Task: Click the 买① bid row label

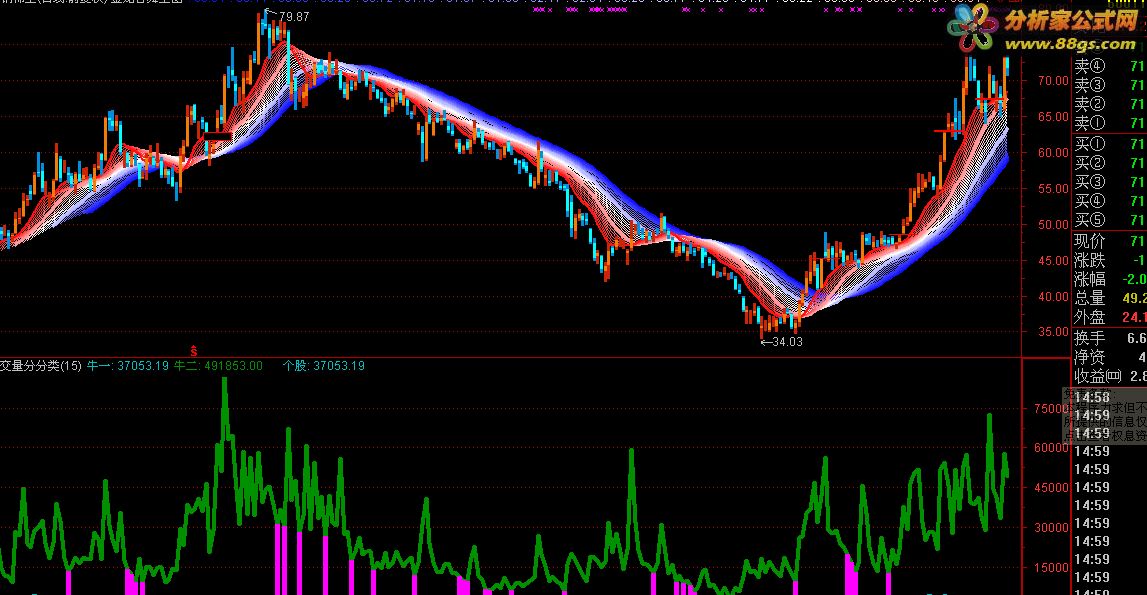Action: click(1089, 144)
